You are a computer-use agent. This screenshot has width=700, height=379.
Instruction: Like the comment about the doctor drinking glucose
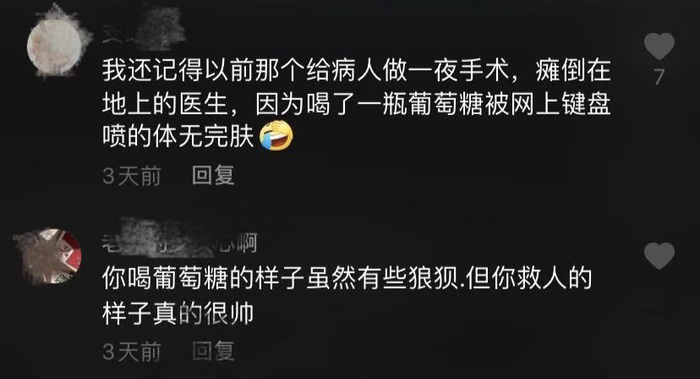659,46
